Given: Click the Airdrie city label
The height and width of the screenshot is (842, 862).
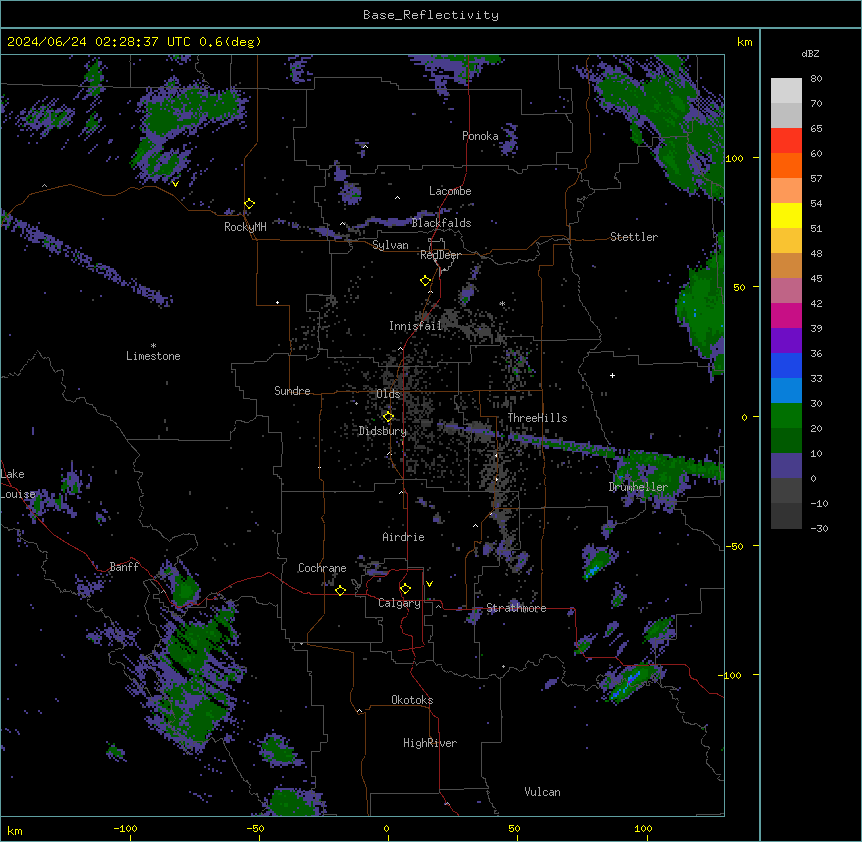Looking at the screenshot, I should pos(403,537).
